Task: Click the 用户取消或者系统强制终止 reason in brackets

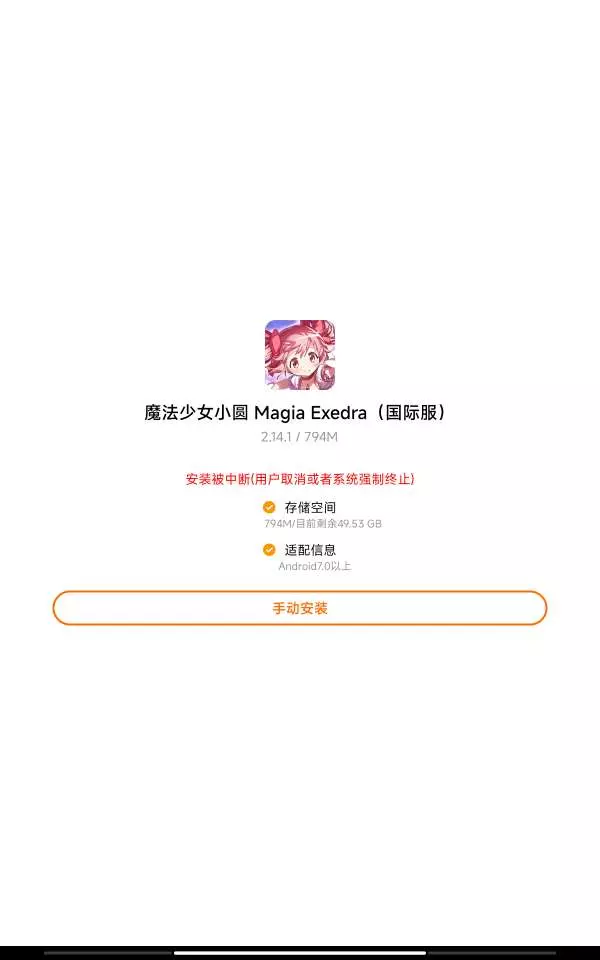Action: pos(333,479)
